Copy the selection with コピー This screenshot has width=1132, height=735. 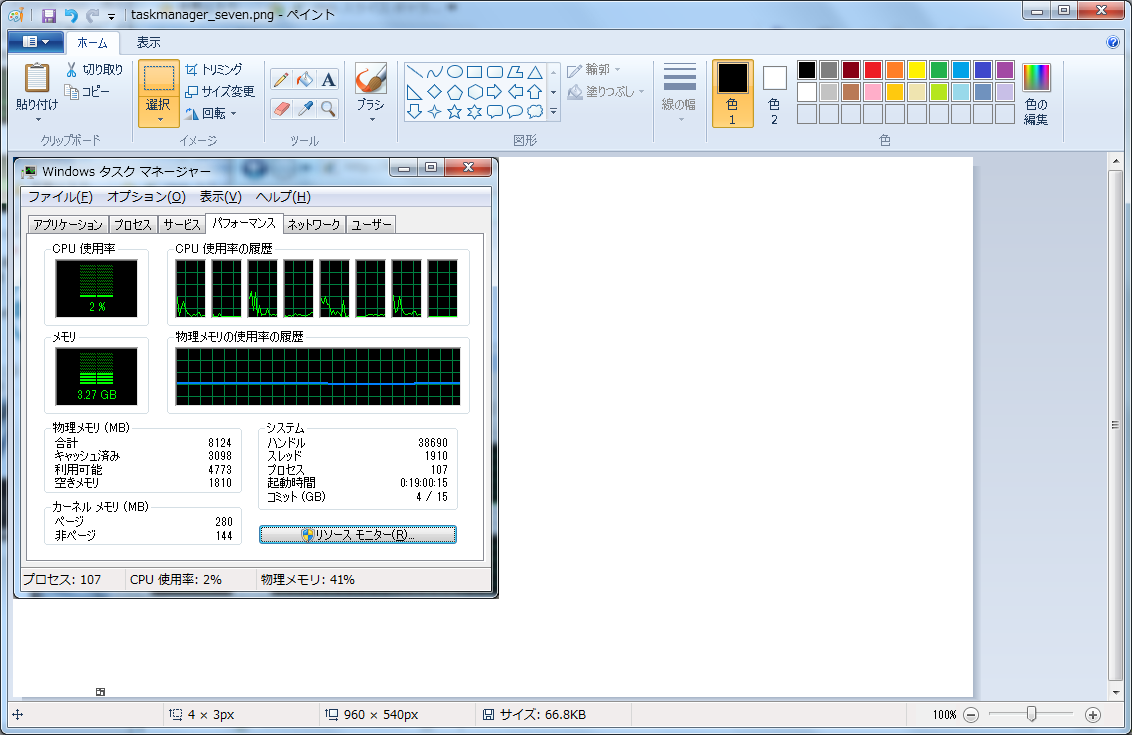coord(87,91)
